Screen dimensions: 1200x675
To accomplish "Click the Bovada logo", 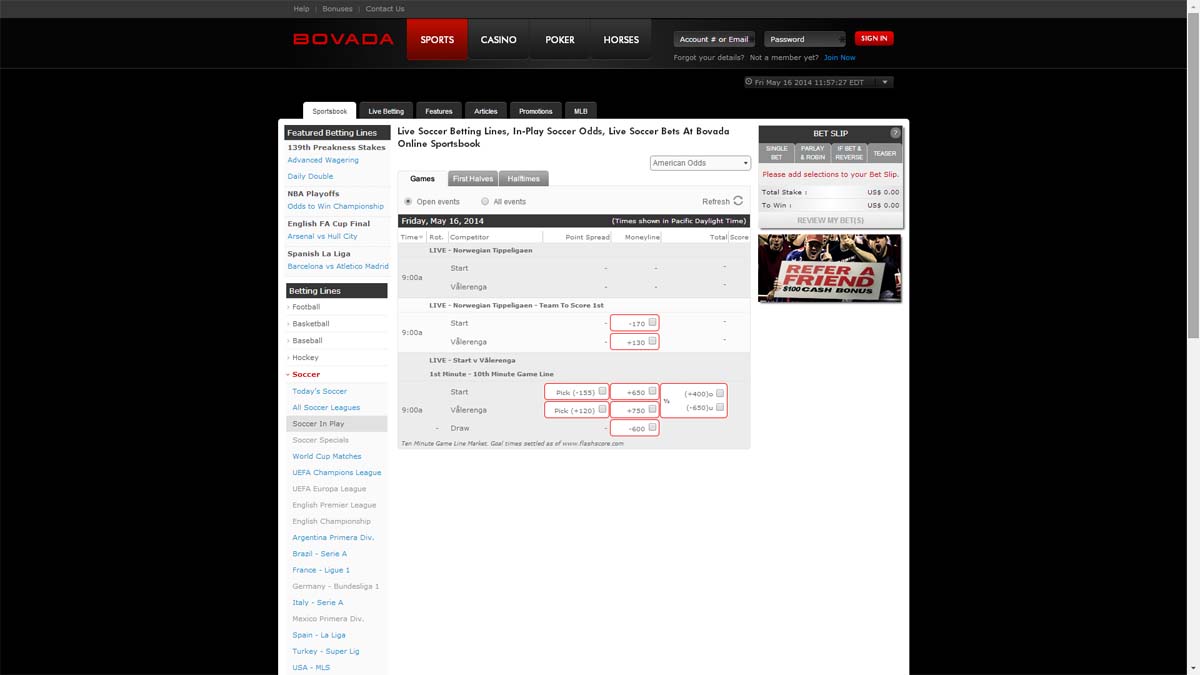I will 343,40.
